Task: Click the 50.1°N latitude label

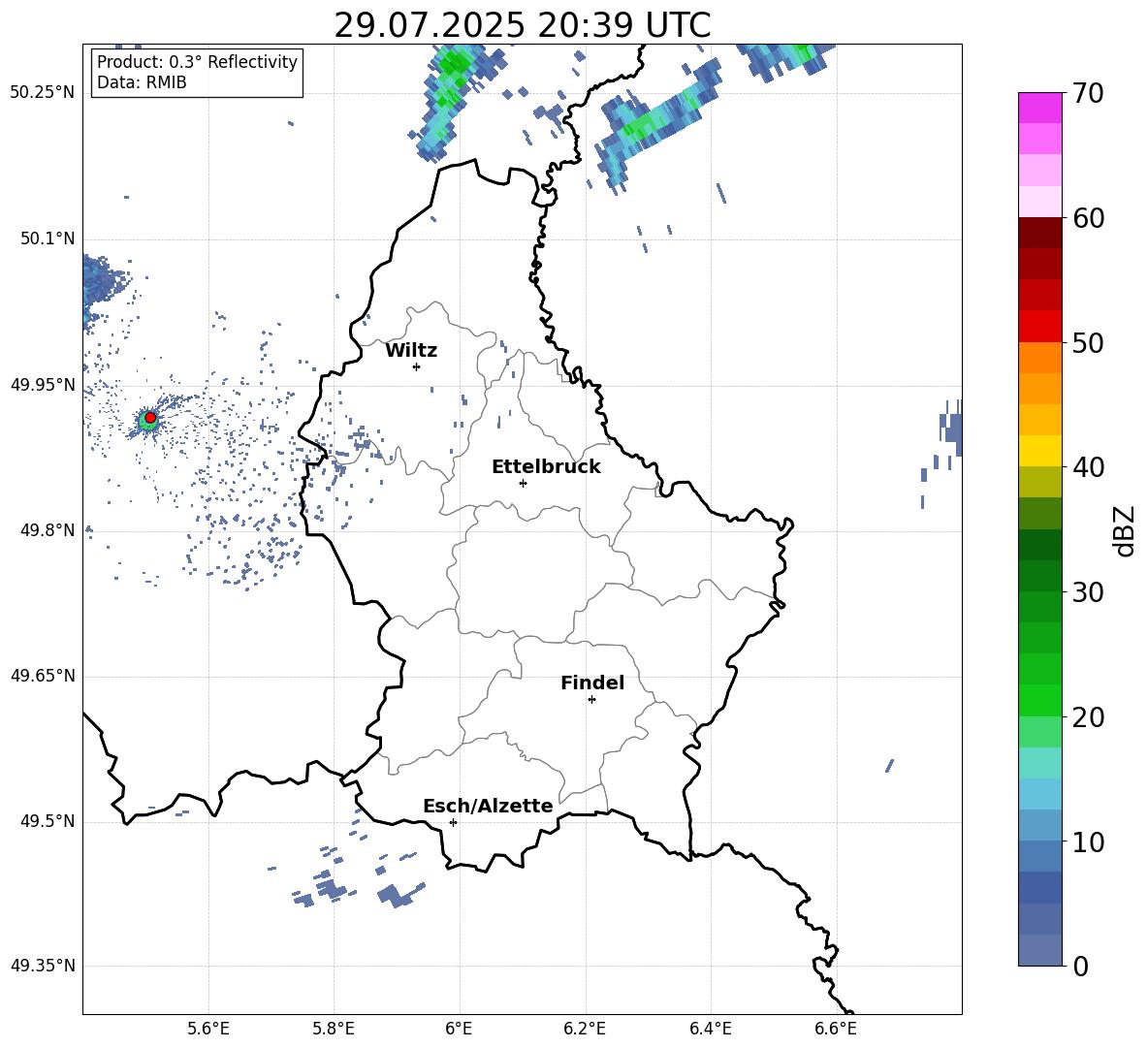Action: [x=48, y=238]
